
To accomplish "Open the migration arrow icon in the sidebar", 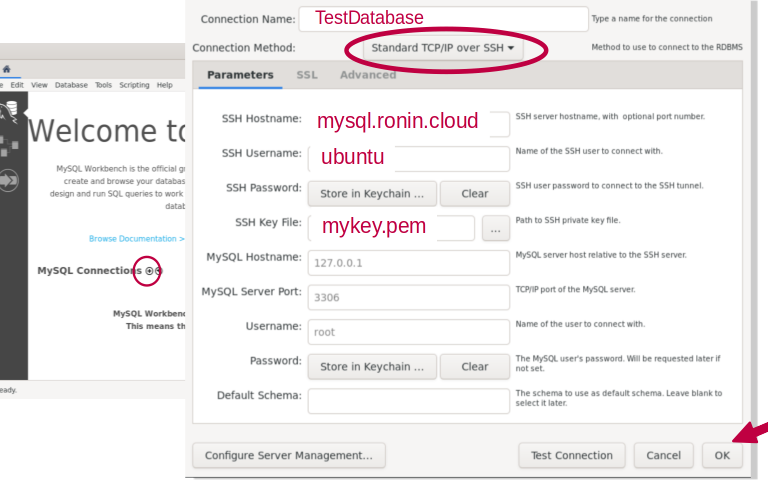I will tap(8, 180).
